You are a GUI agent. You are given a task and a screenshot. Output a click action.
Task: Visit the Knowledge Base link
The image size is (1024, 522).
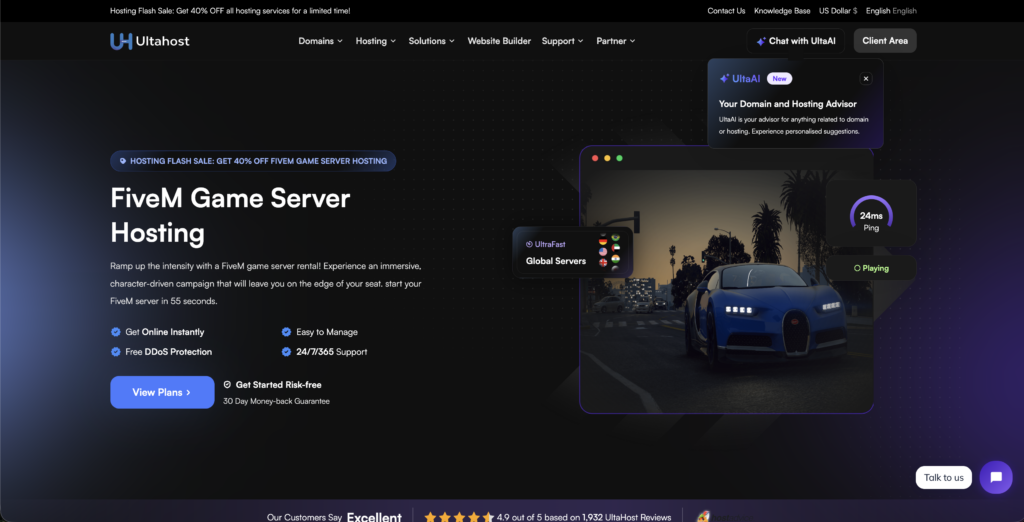[782, 10]
